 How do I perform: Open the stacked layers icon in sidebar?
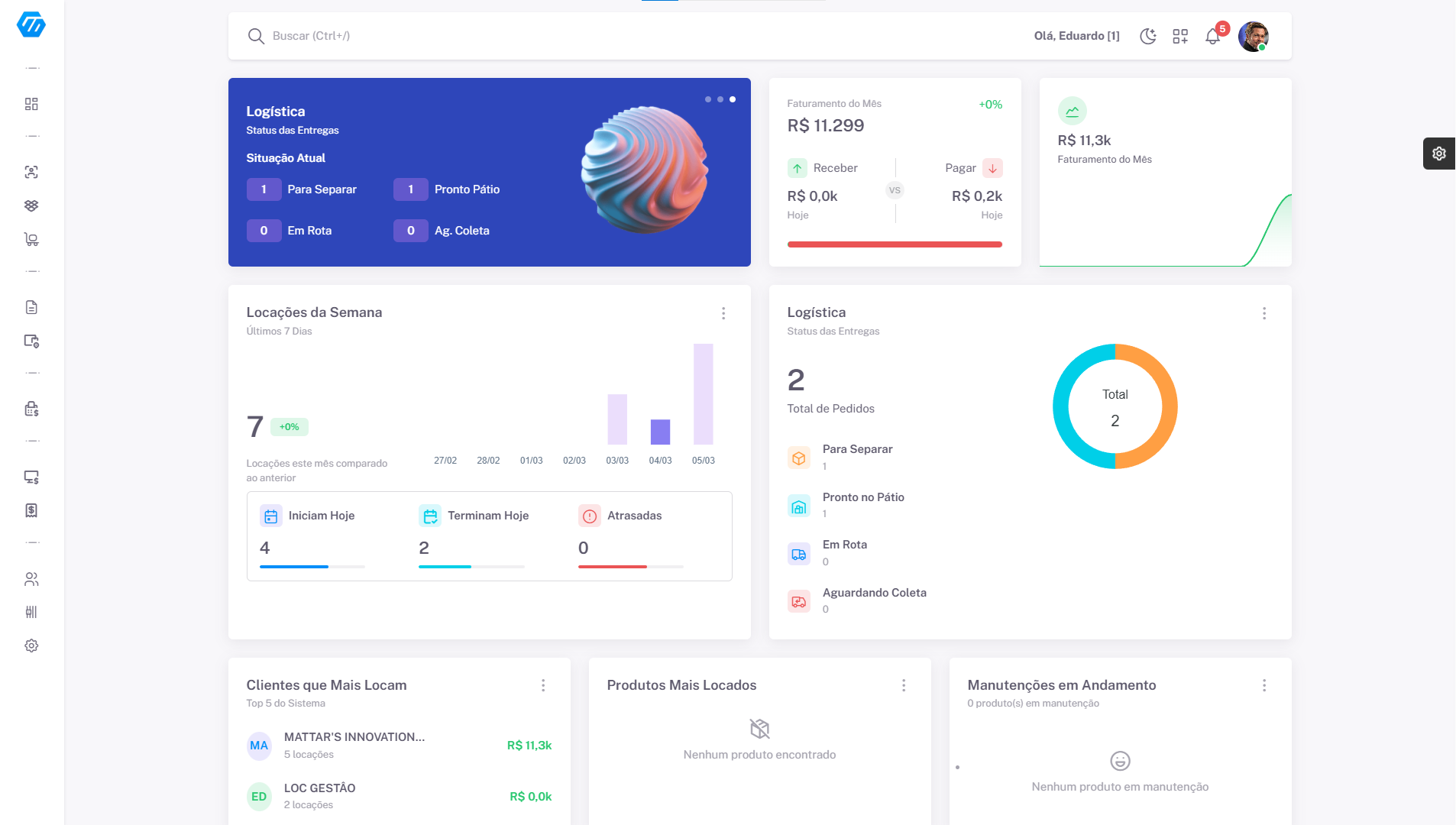click(x=31, y=205)
